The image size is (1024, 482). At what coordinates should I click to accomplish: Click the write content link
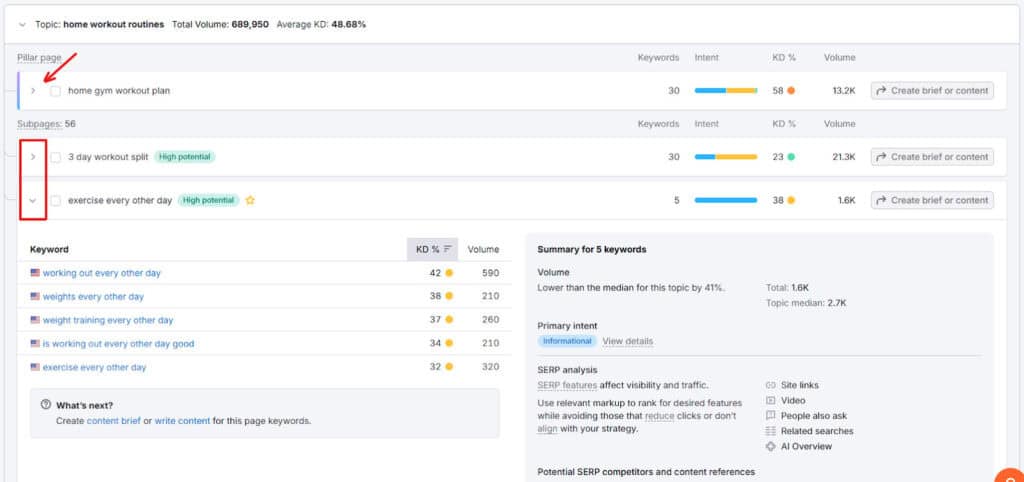[182, 421]
